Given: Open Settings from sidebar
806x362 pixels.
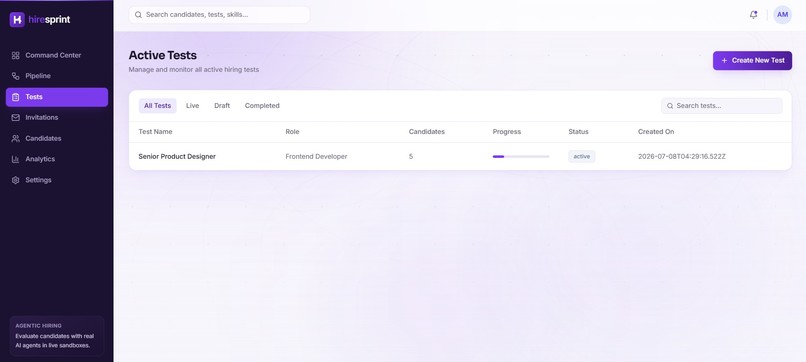Looking at the screenshot, I should click(57, 180).
